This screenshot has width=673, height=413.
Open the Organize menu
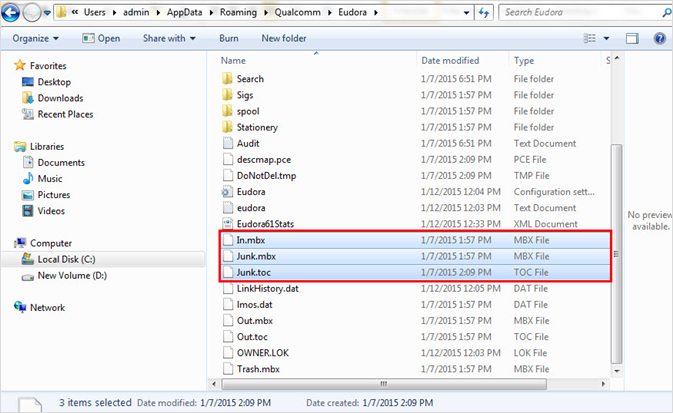pyautogui.click(x=35, y=38)
